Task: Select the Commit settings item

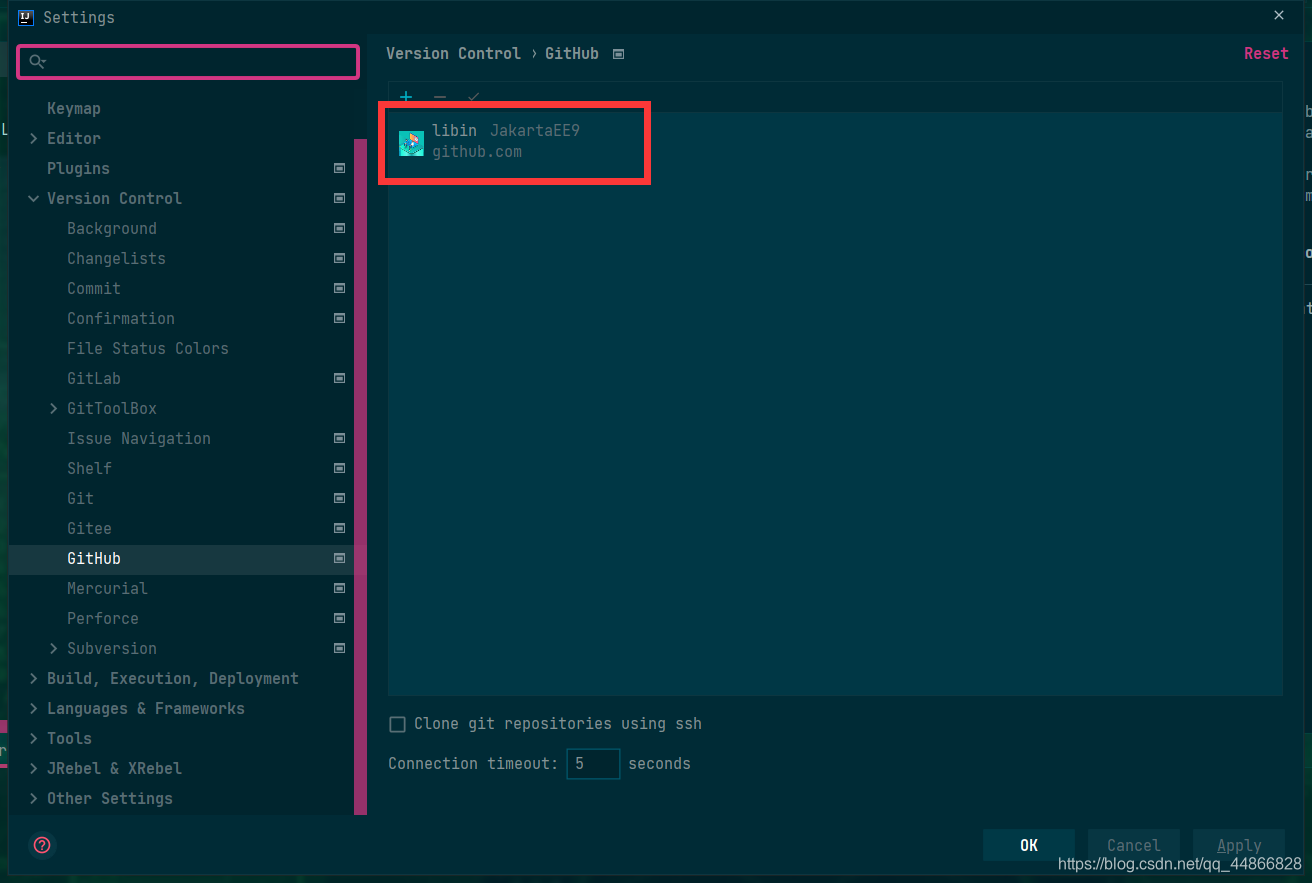Action: [94, 288]
